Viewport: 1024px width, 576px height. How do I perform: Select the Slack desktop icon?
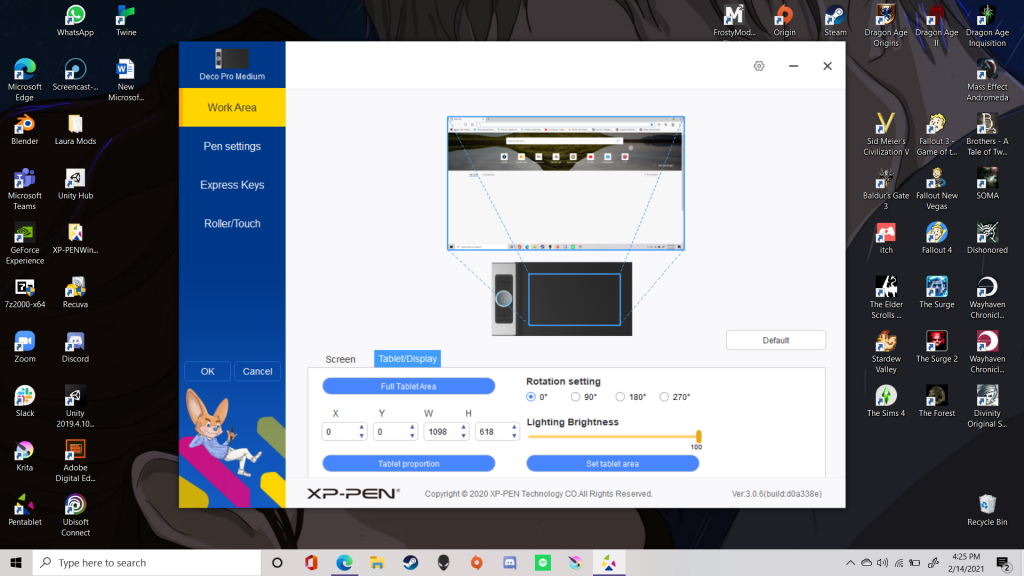pyautogui.click(x=25, y=401)
